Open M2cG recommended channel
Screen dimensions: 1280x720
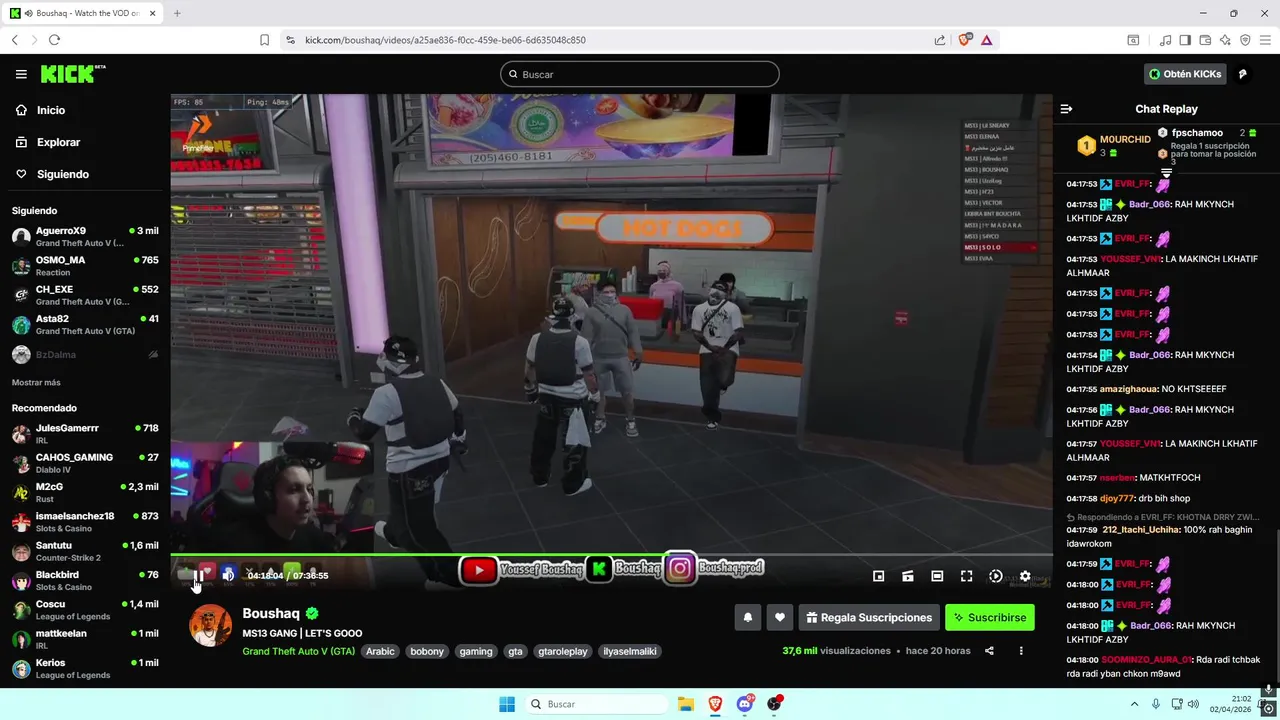85,492
